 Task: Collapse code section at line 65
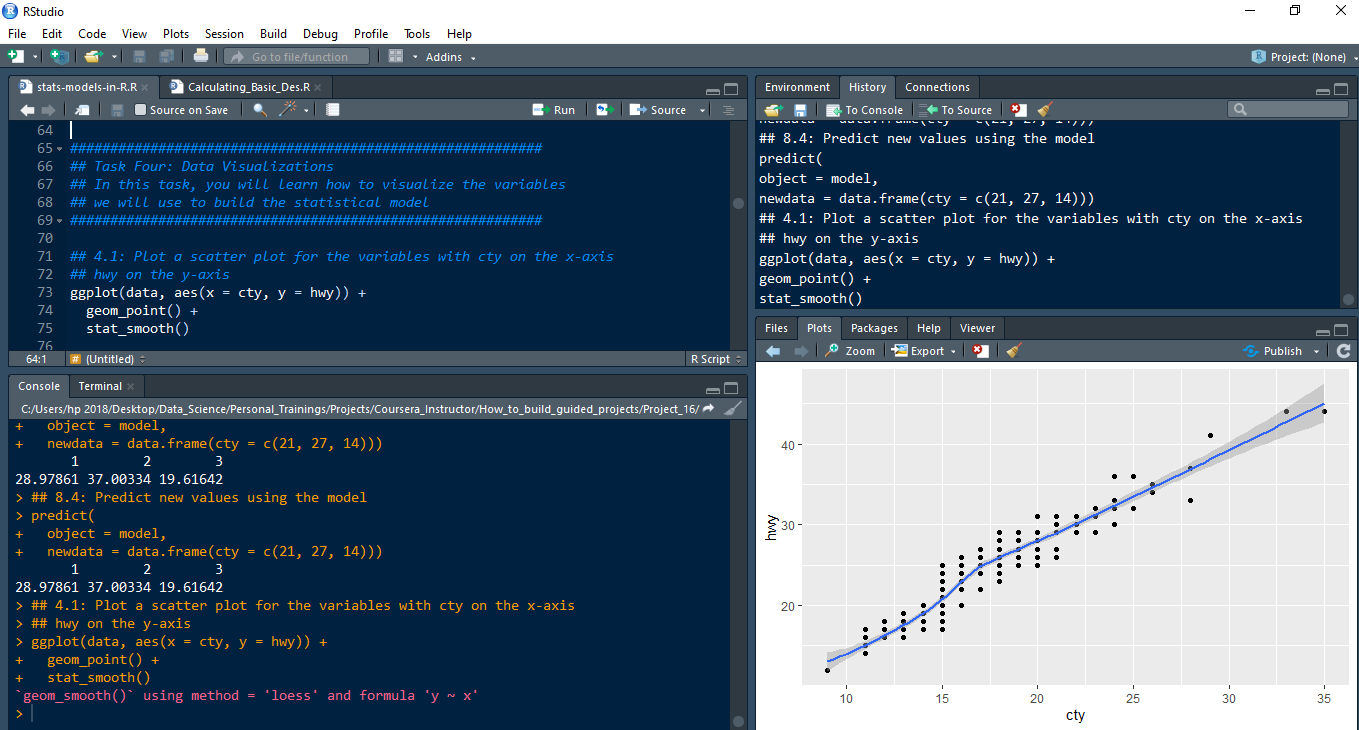(x=60, y=149)
